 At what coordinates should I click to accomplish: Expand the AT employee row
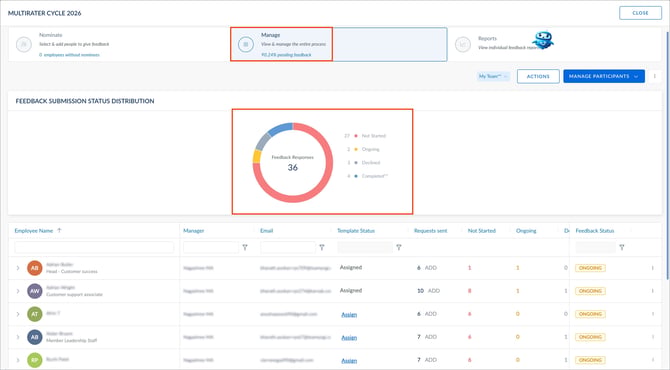18,314
